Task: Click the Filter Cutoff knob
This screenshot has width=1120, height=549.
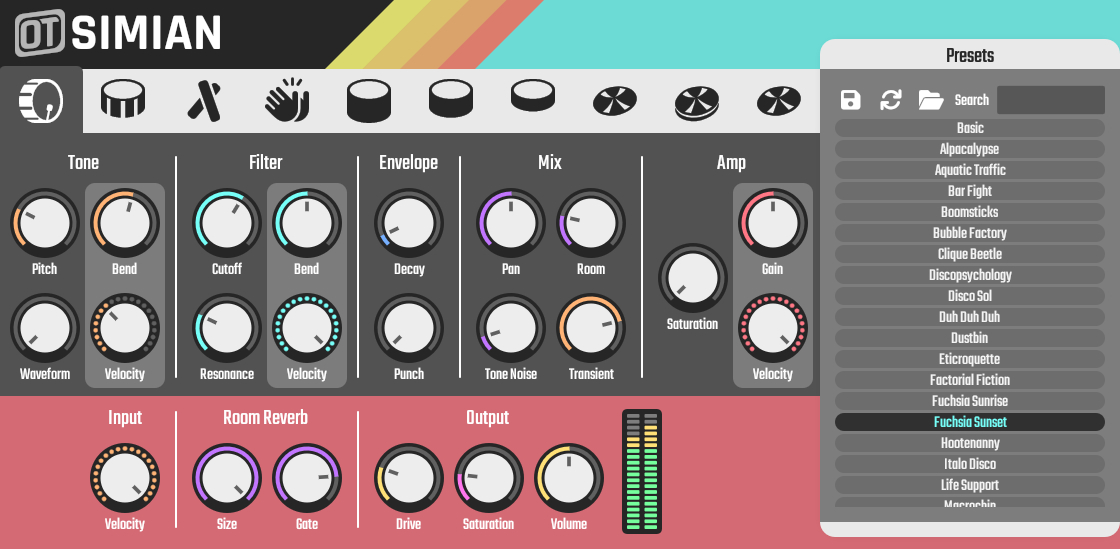Action: pos(226,223)
